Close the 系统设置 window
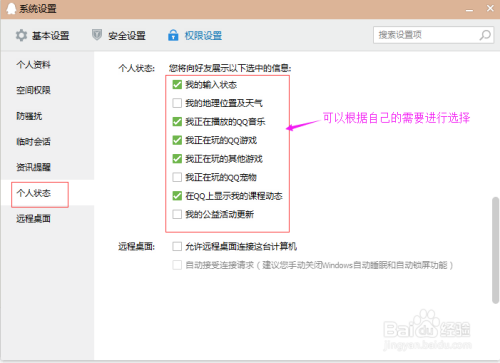 pyautogui.click(x=490, y=8)
